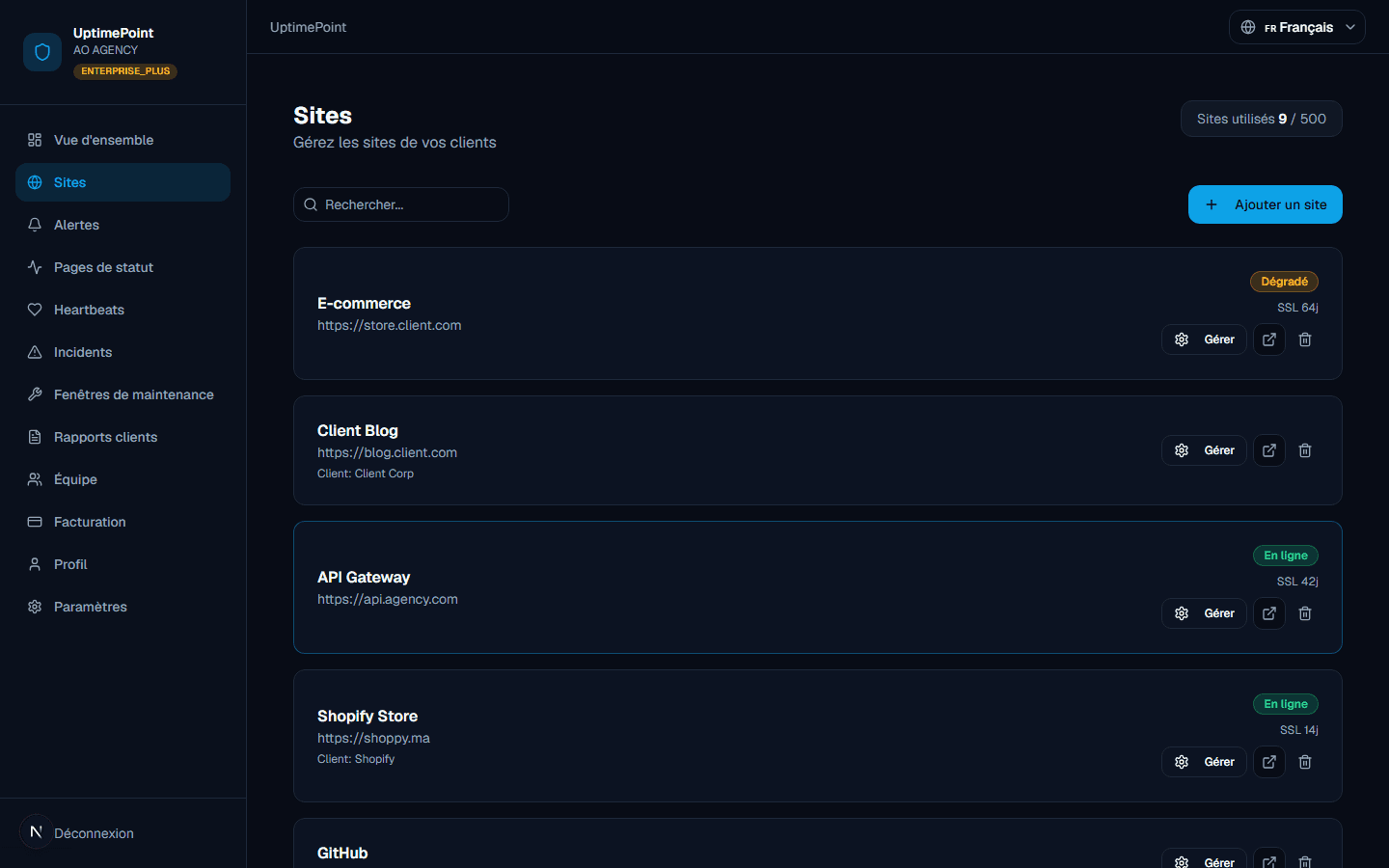Click the Client: Client Corp label
This screenshot has width=1389, height=868.
[366, 474]
